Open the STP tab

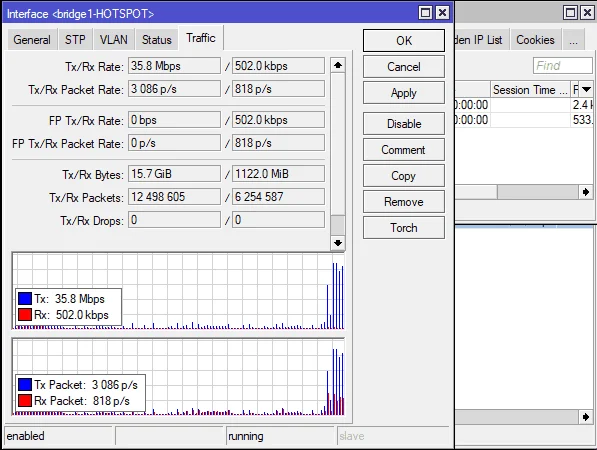[75, 40]
